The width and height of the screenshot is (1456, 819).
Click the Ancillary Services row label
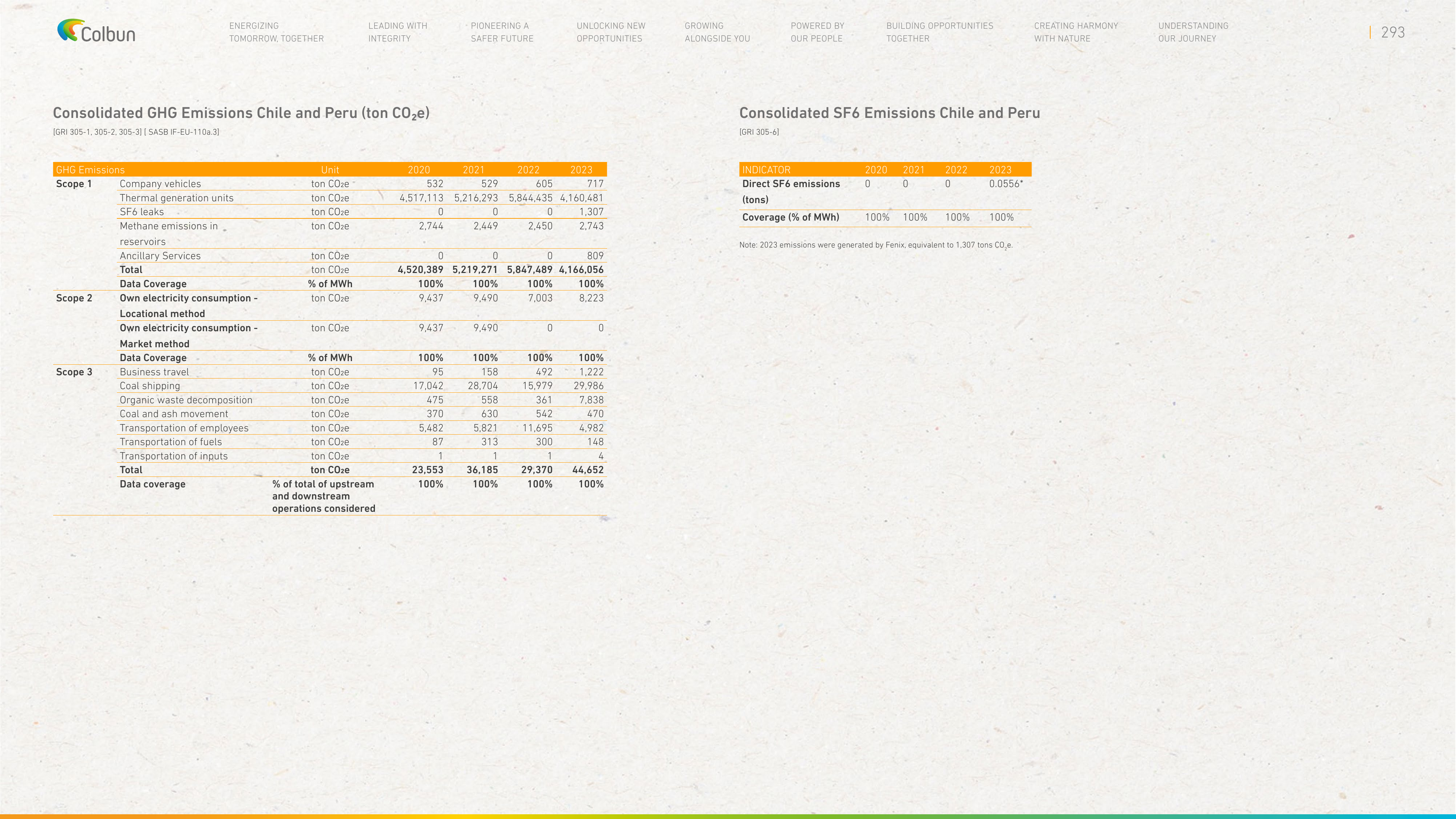coord(160,256)
